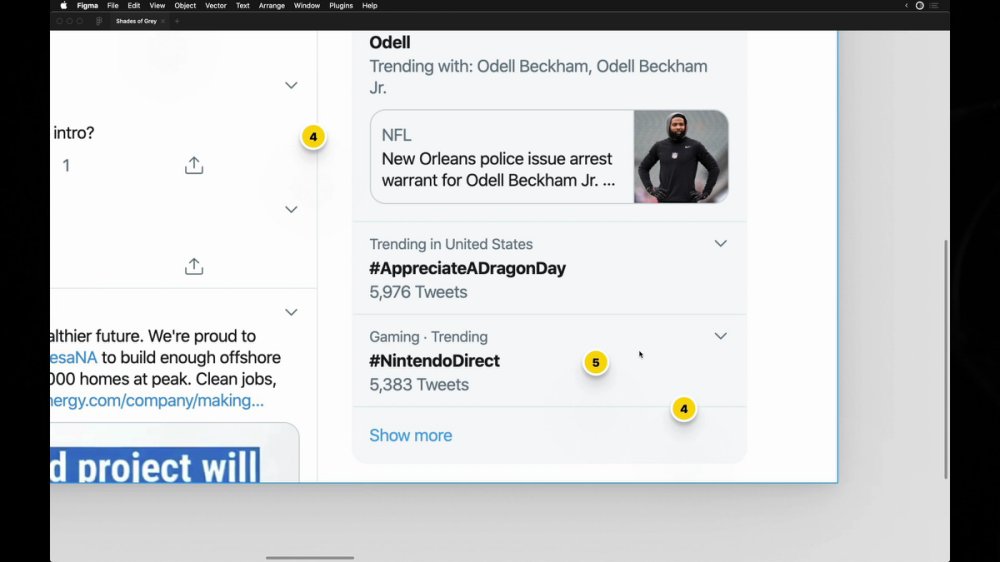The image size is (1000, 562).
Task: Open the macOS notification center list icon
Action: [x=934, y=6]
